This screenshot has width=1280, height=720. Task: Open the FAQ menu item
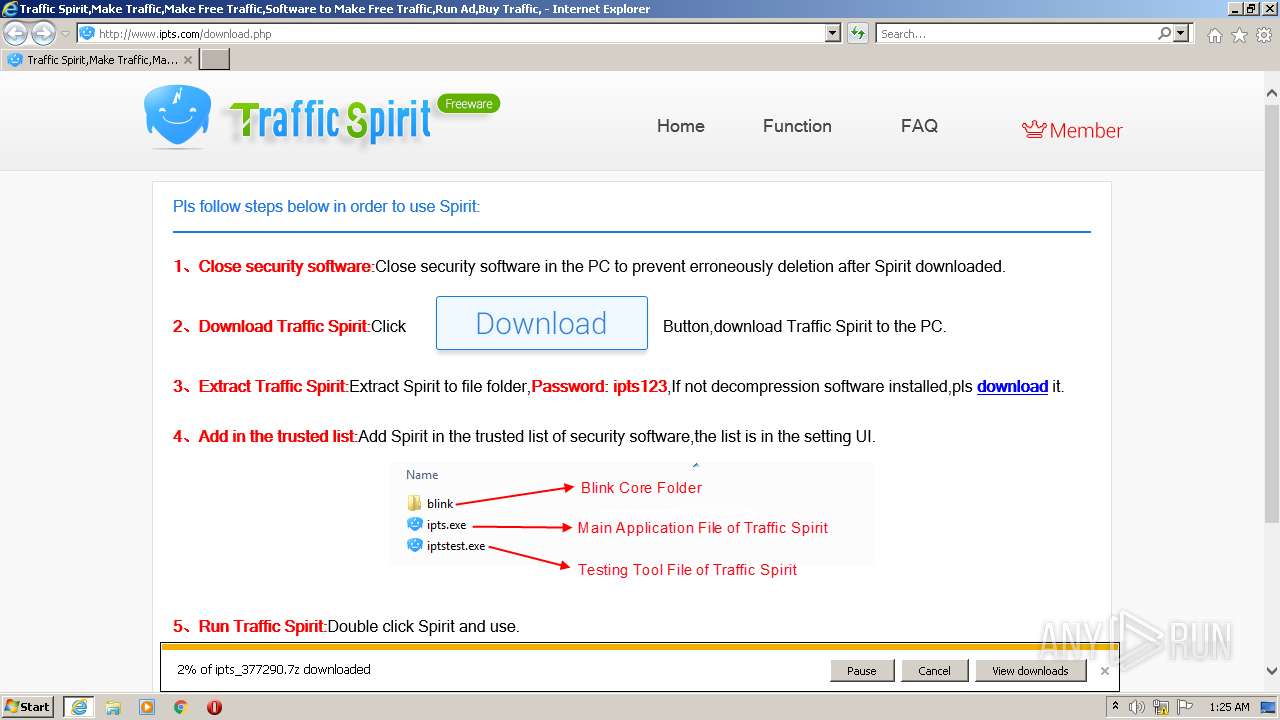[919, 126]
